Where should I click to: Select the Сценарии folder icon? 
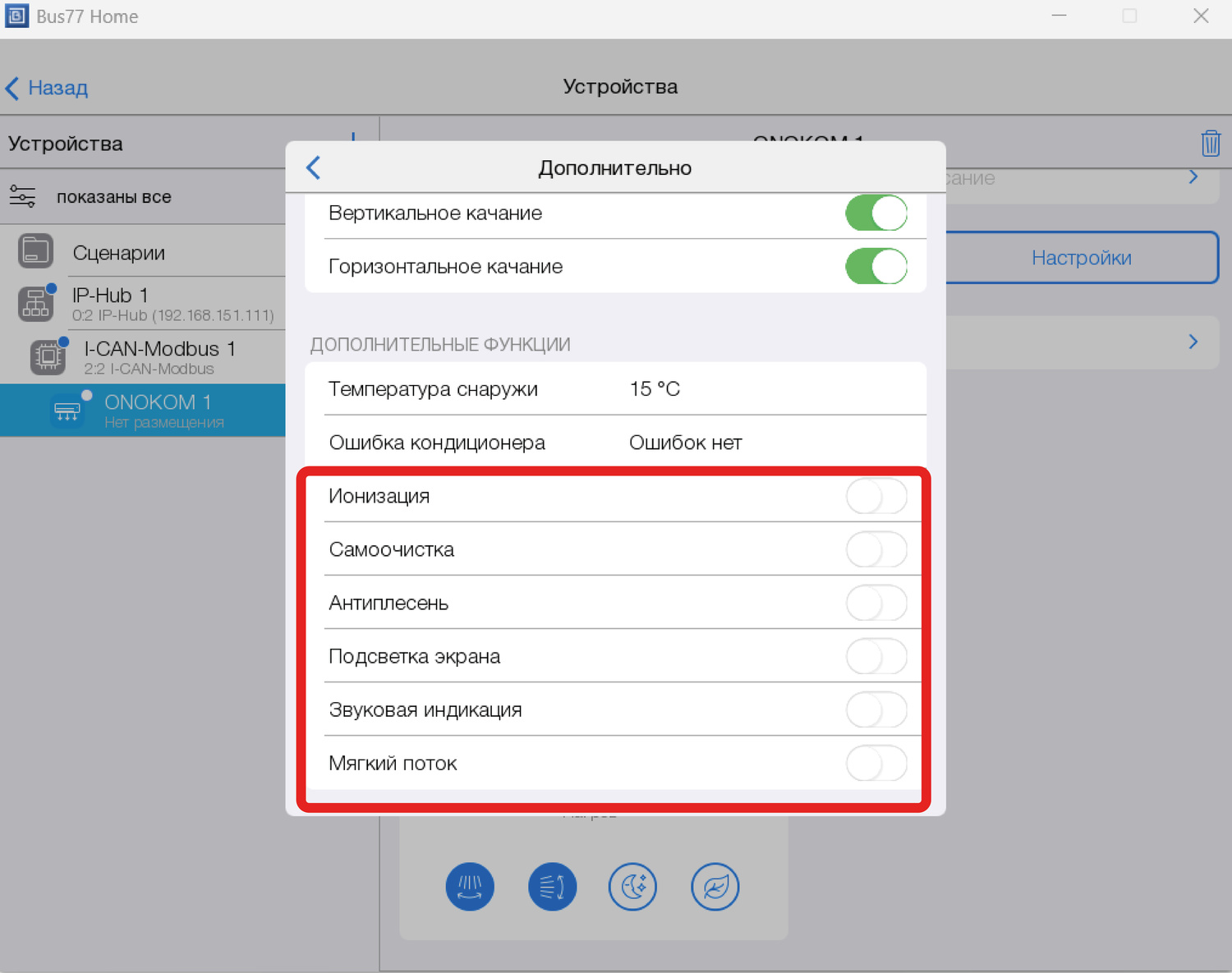[x=35, y=252]
